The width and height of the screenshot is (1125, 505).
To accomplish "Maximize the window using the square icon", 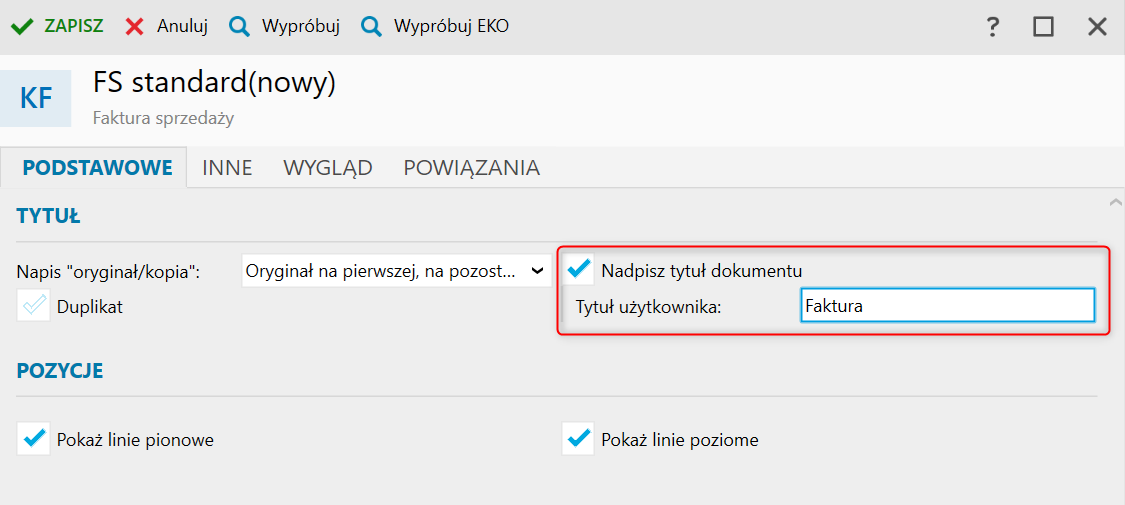I will [1043, 27].
